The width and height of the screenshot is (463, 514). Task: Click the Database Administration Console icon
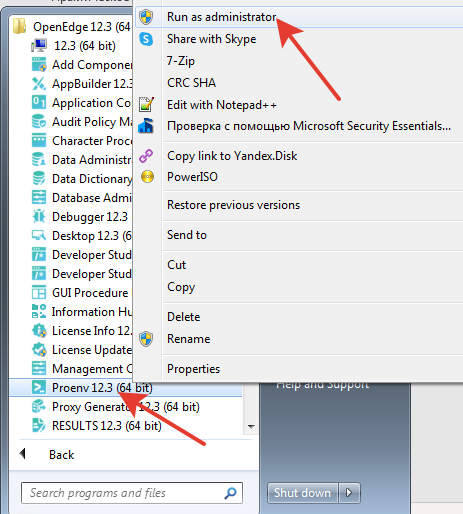tap(39, 198)
